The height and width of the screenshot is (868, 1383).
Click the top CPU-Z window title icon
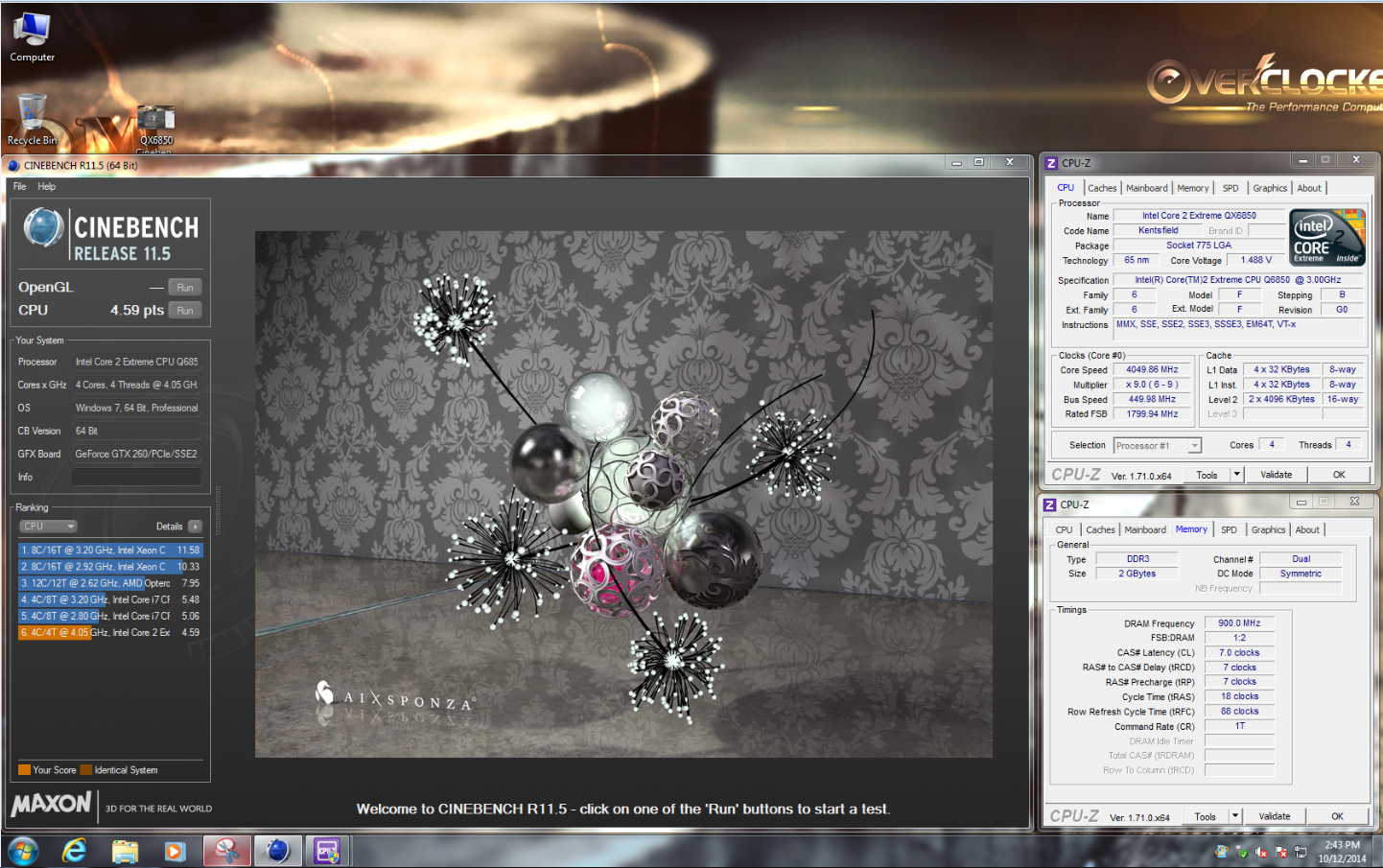pyautogui.click(x=1051, y=163)
